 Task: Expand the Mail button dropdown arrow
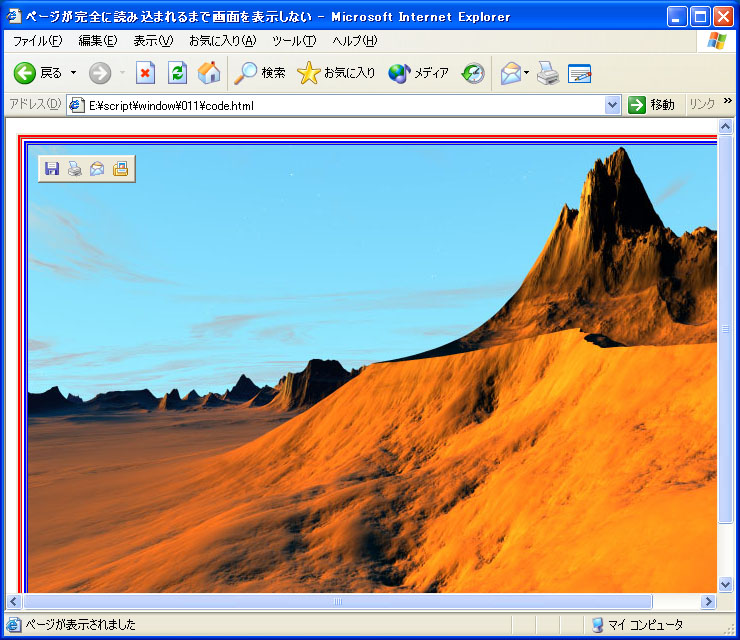coord(527,73)
